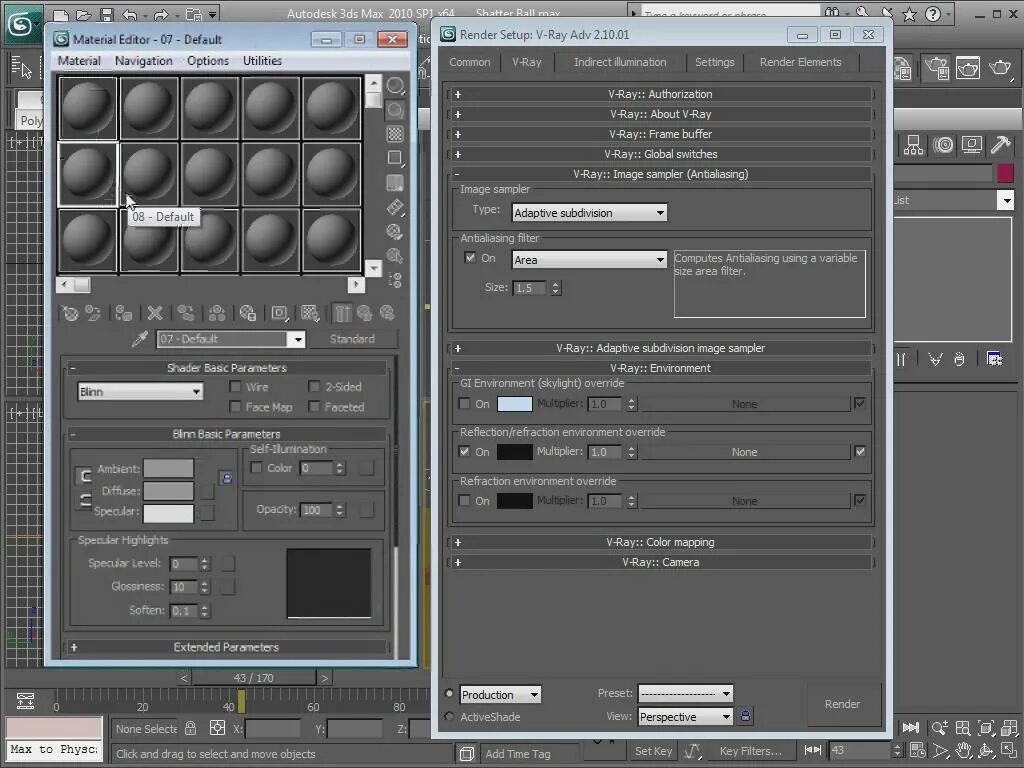Open Blinn shader type dropdown

pos(140,392)
